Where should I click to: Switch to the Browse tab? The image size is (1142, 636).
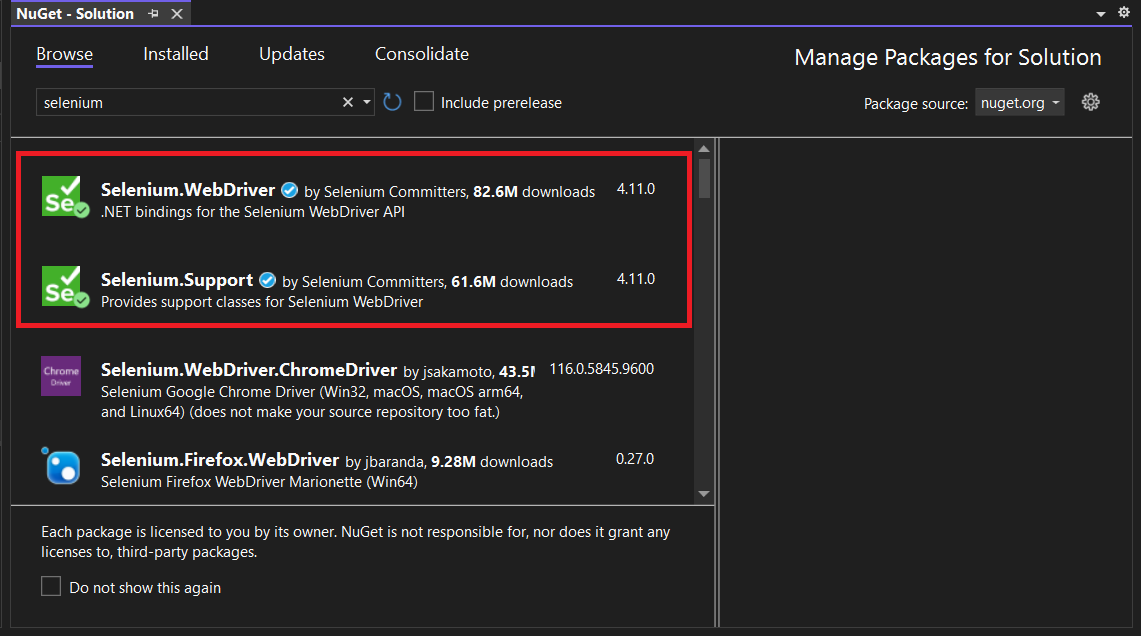point(65,54)
